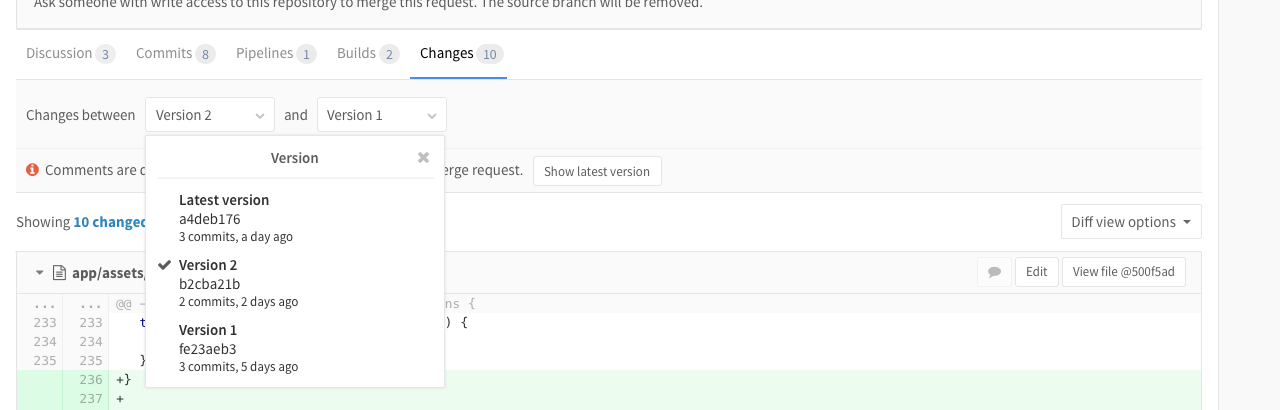Collapse the app/assets file diff with the caret
1280x410 pixels.
[39, 272]
